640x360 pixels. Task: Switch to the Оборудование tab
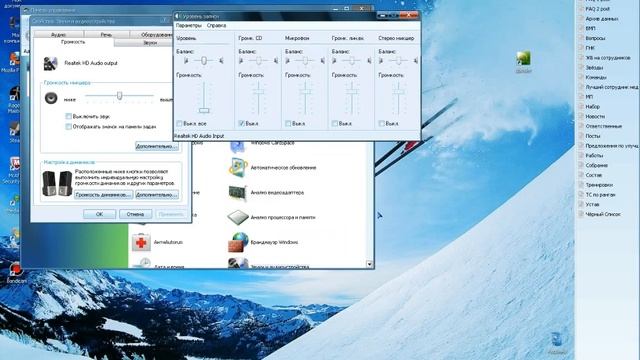point(152,34)
